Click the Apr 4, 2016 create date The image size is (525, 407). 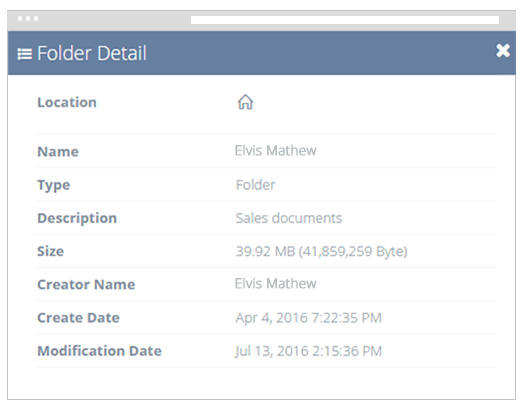308,318
